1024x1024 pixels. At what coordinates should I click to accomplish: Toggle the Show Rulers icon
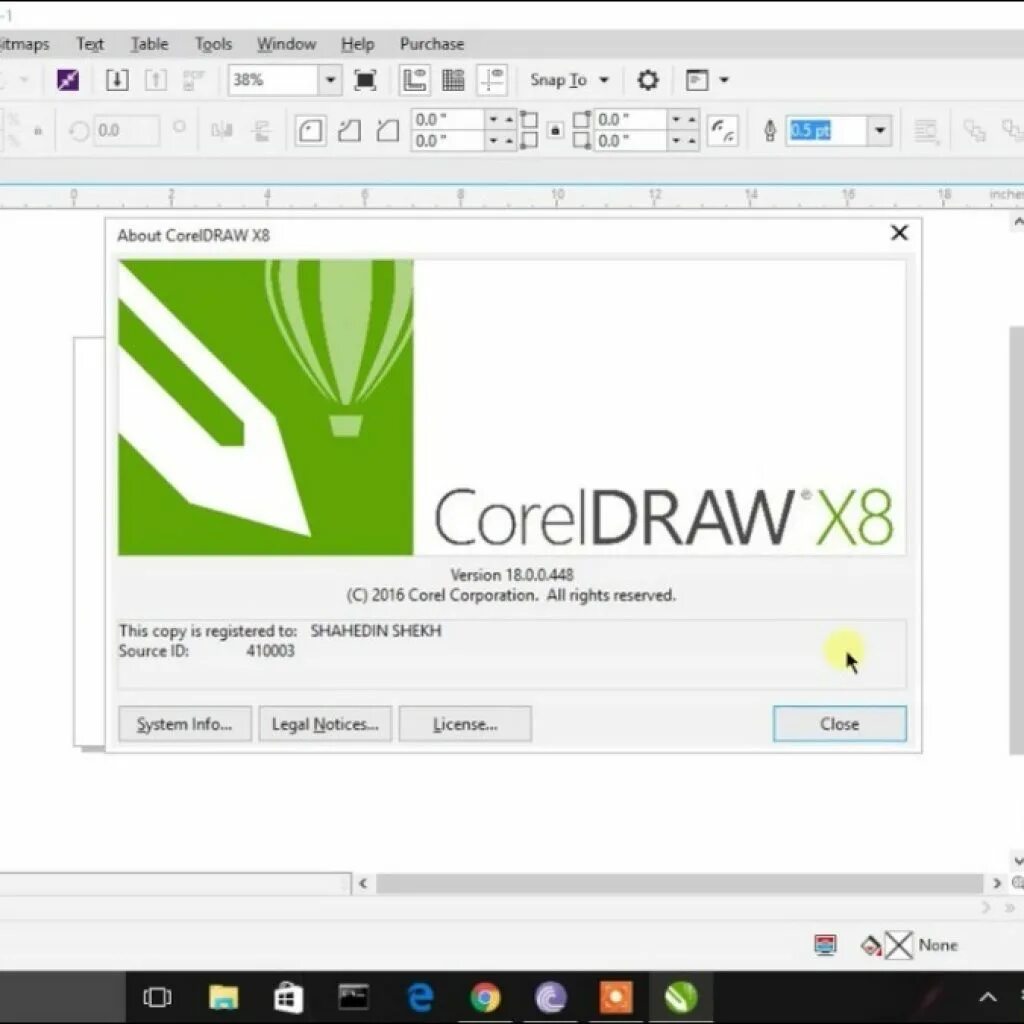pos(415,80)
